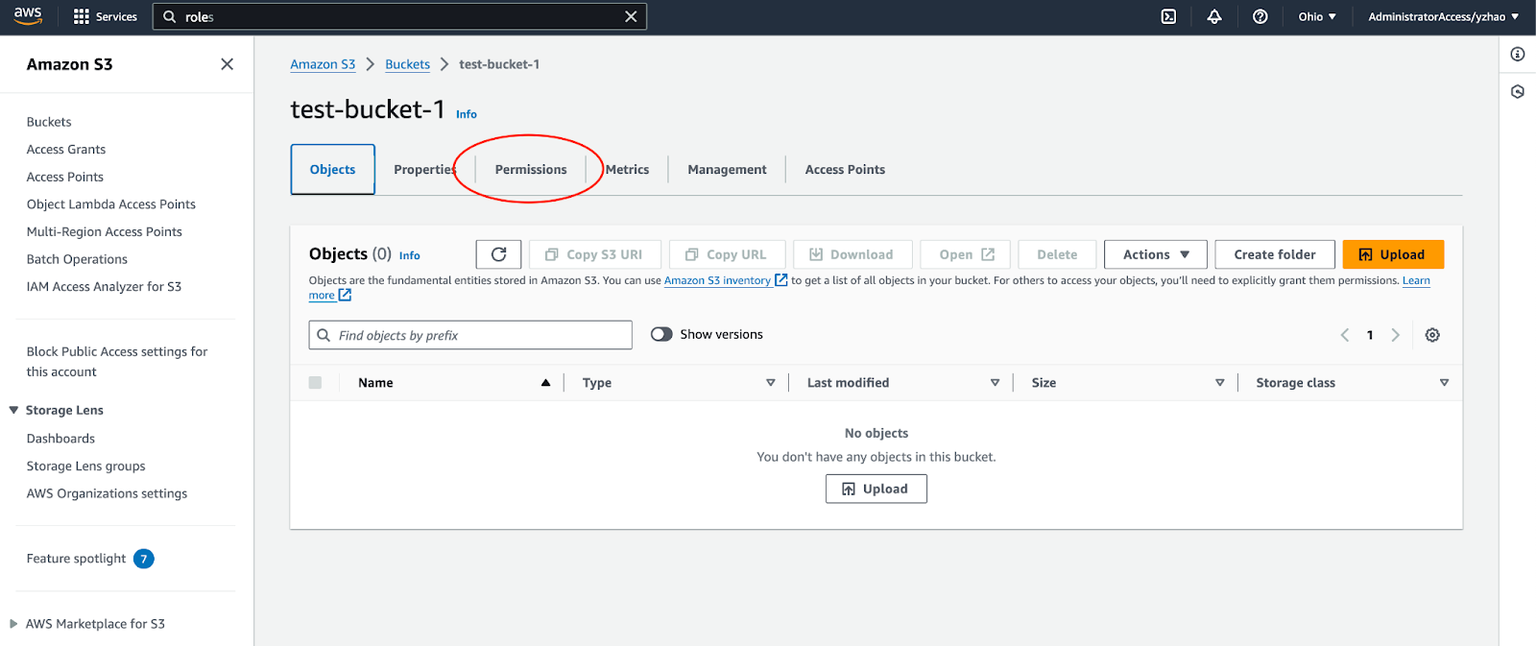Follow the Buckets breadcrumb link
This screenshot has height=646, width=1536.
pyautogui.click(x=407, y=64)
